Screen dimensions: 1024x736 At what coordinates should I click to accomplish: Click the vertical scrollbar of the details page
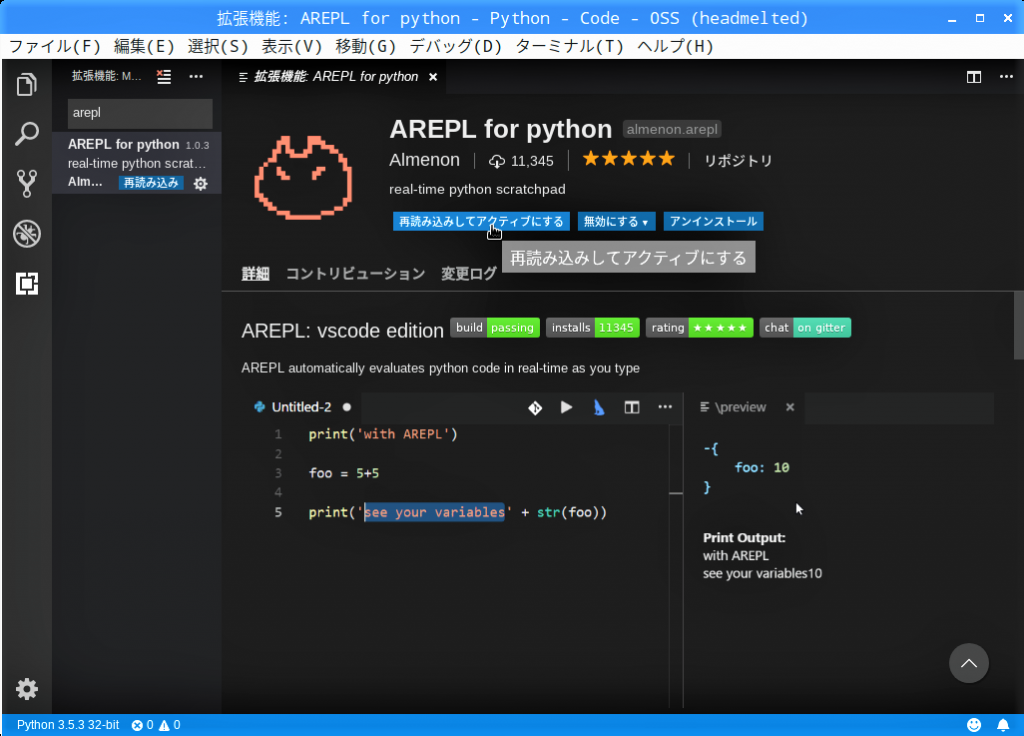point(1018,327)
